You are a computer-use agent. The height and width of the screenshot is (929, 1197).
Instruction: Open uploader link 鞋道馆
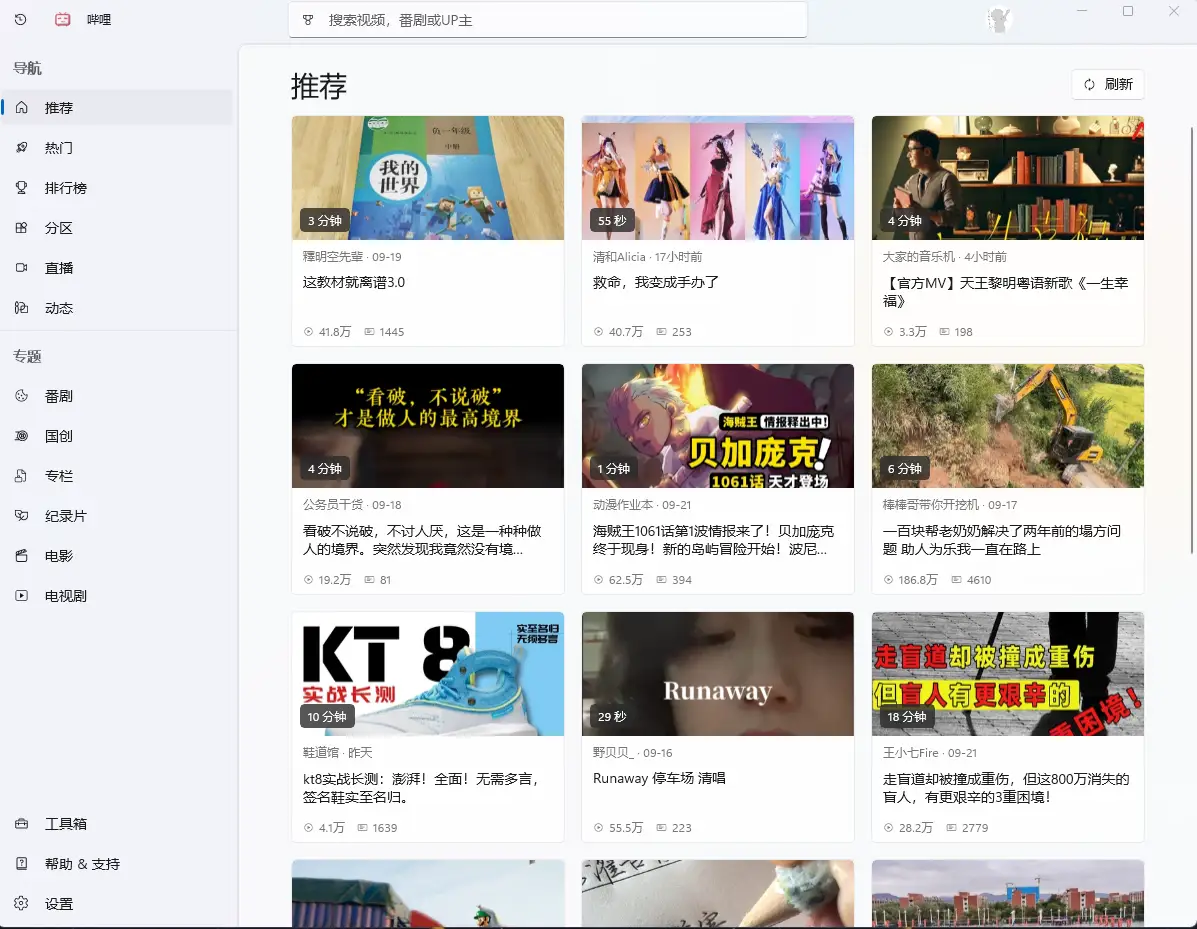tap(321, 753)
